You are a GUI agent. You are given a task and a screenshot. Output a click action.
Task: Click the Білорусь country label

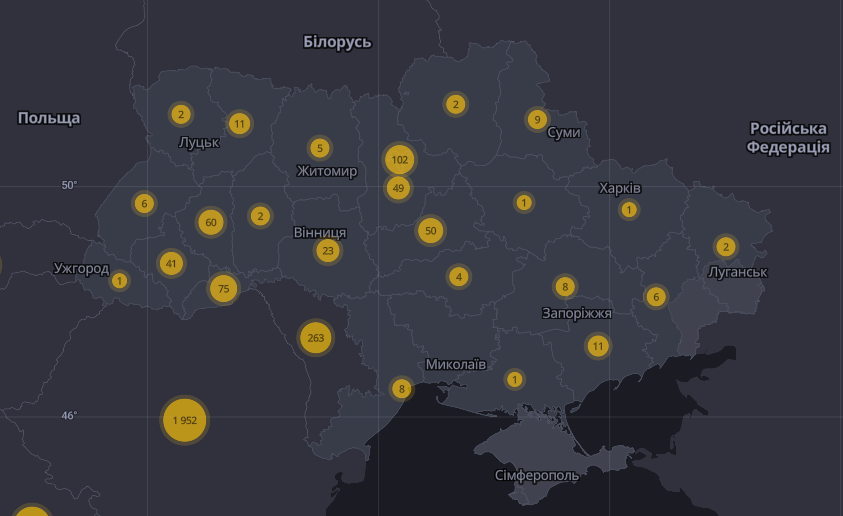coord(337,42)
